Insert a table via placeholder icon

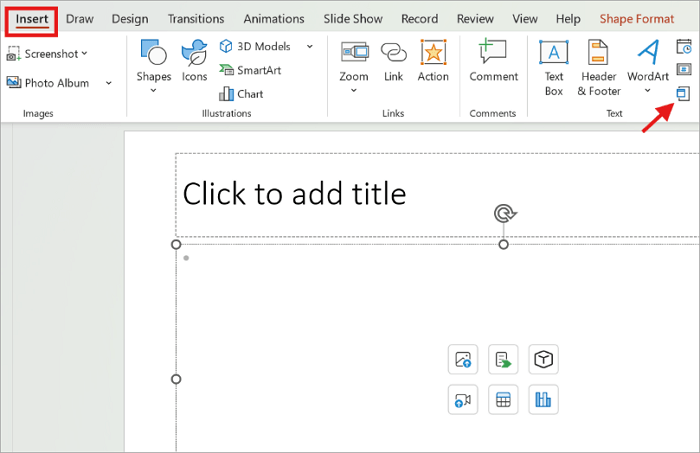(503, 399)
